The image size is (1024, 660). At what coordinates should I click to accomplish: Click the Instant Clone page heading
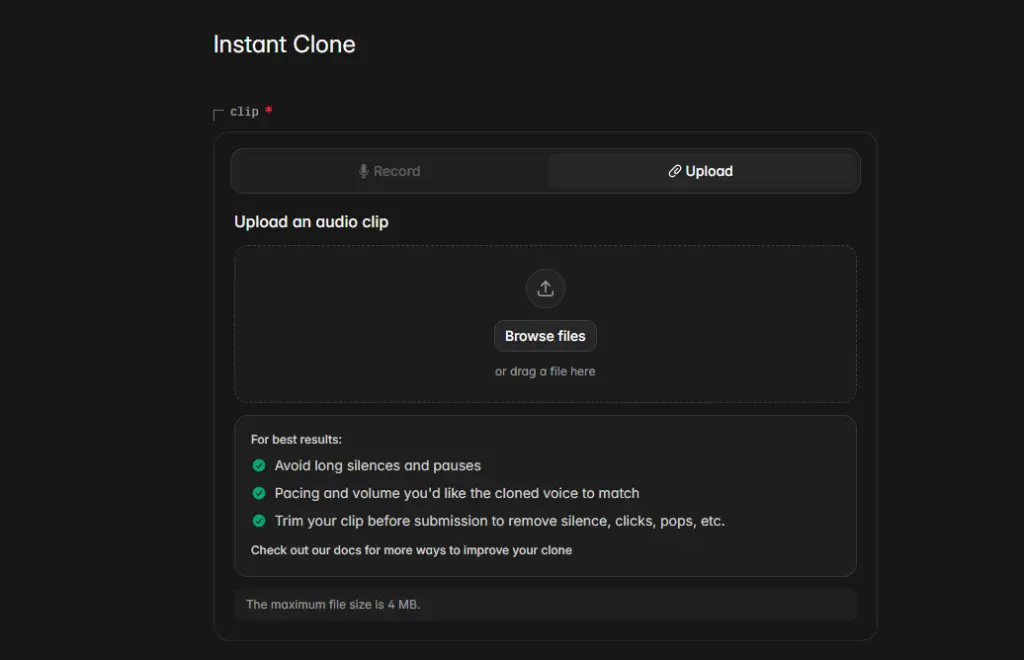coord(283,44)
